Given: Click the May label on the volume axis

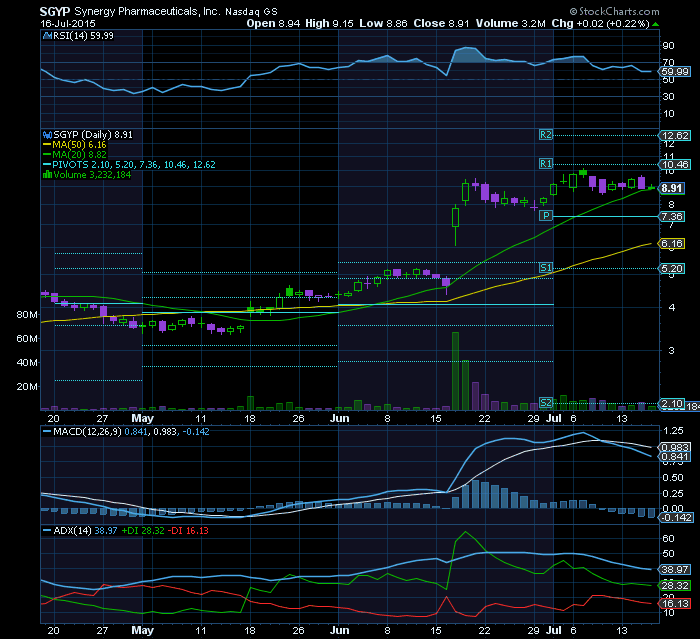Looking at the screenshot, I should (142, 418).
